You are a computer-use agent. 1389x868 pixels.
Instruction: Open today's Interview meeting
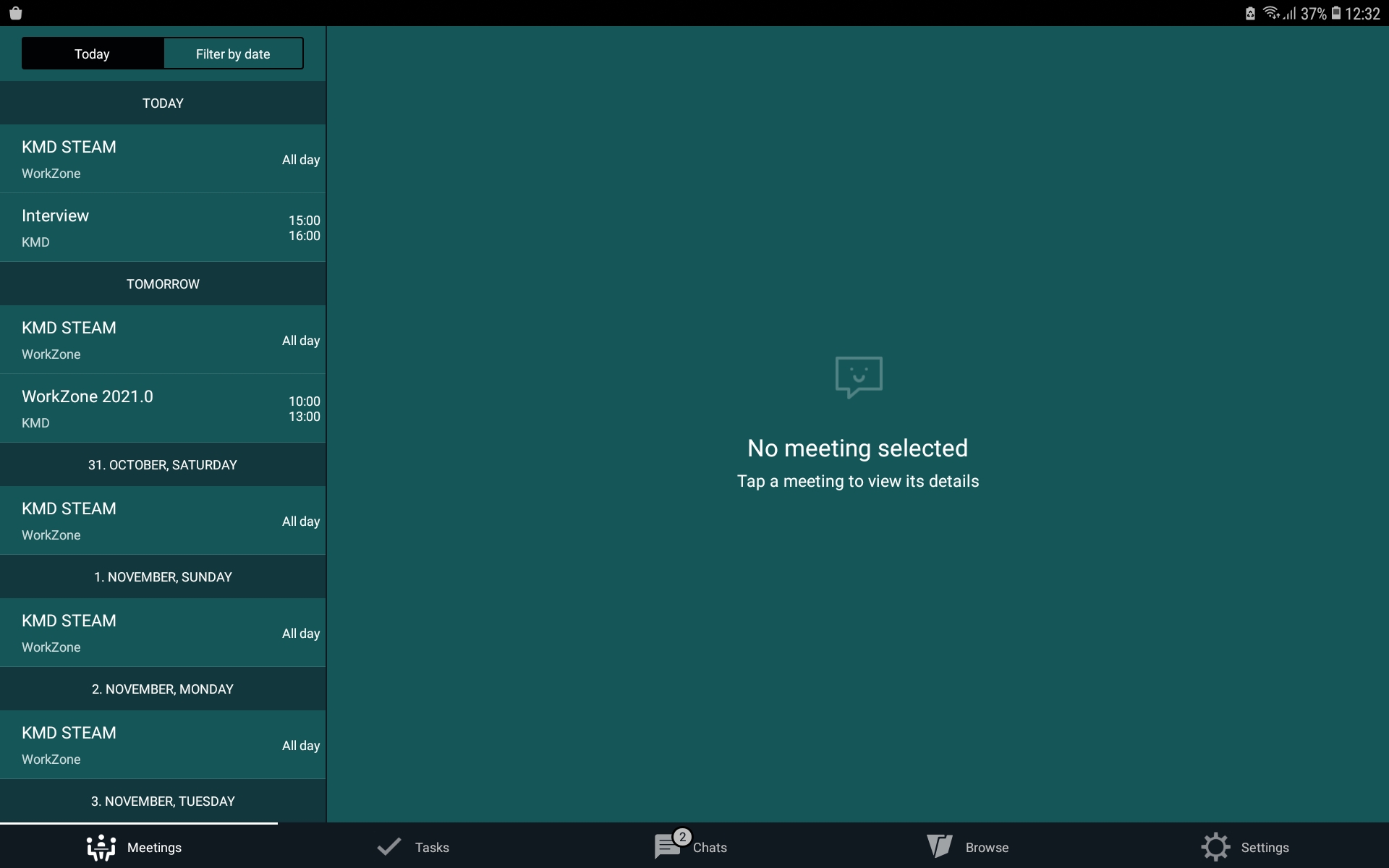163,228
